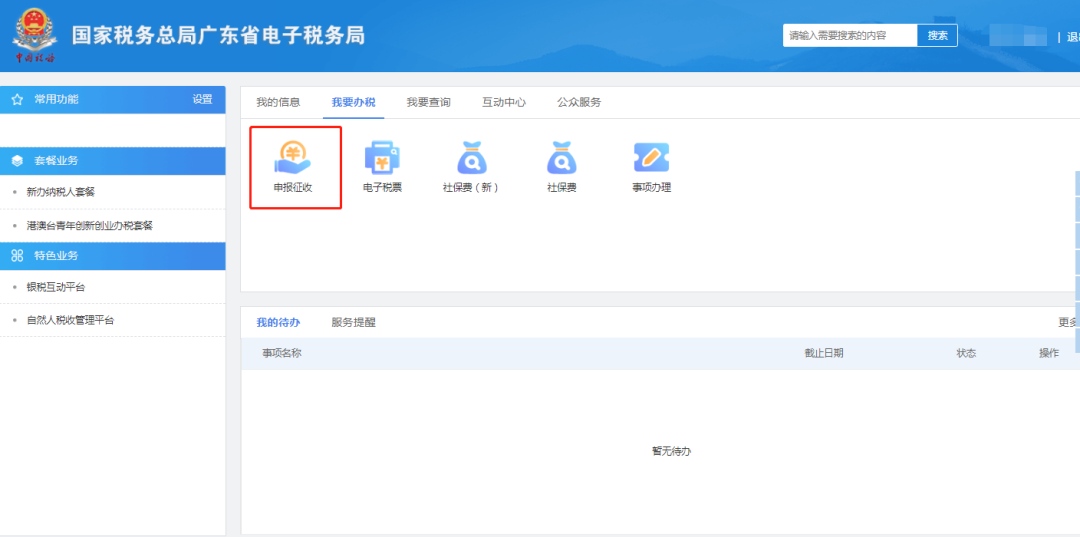Click 设置 in the 常用功能 header
The image size is (1080, 537).
(202, 100)
